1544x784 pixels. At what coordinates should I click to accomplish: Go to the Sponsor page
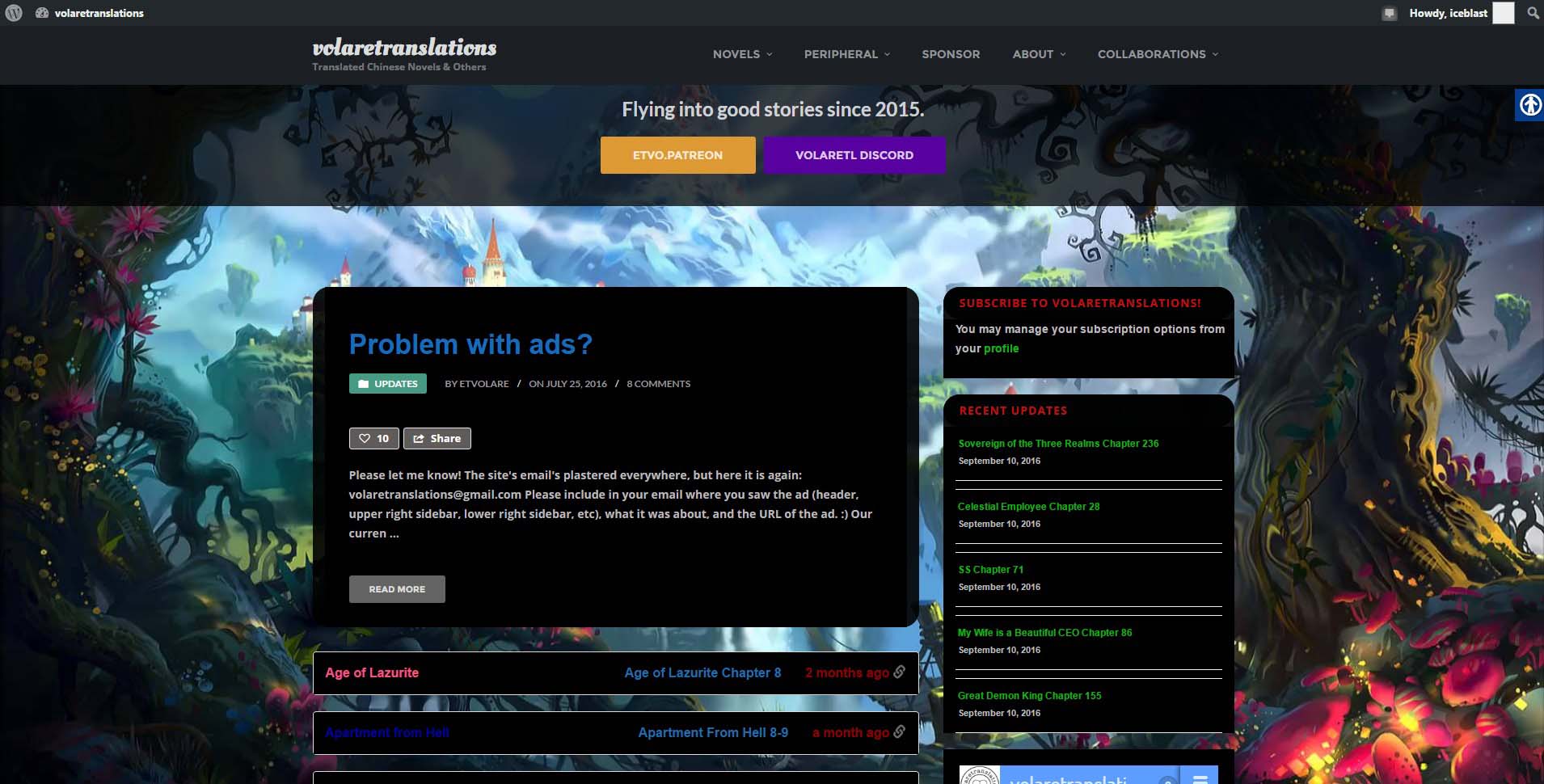coord(951,54)
